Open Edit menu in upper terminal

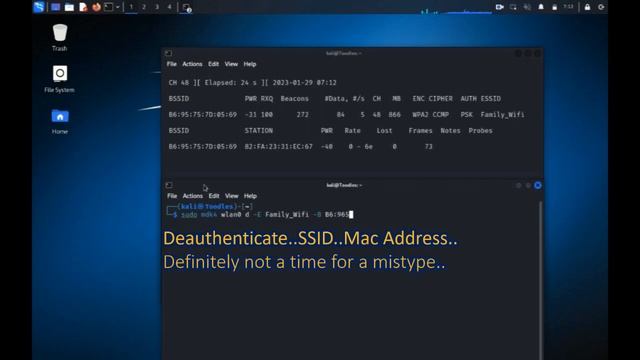[213, 64]
